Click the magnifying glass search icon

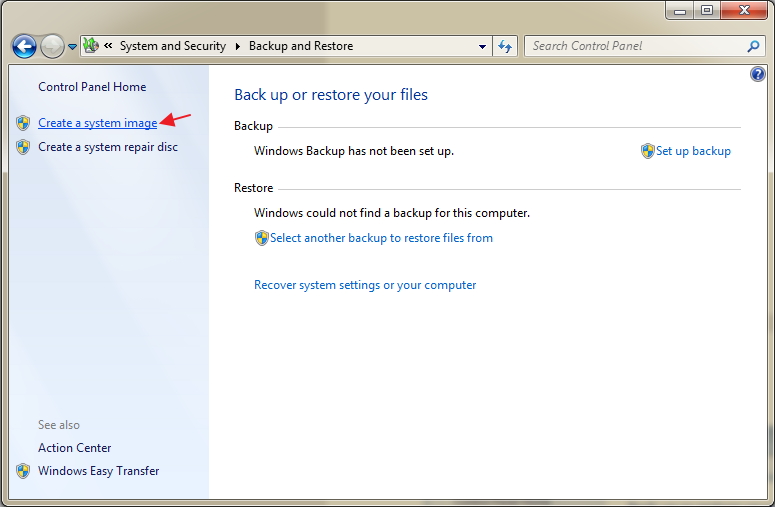(x=753, y=46)
